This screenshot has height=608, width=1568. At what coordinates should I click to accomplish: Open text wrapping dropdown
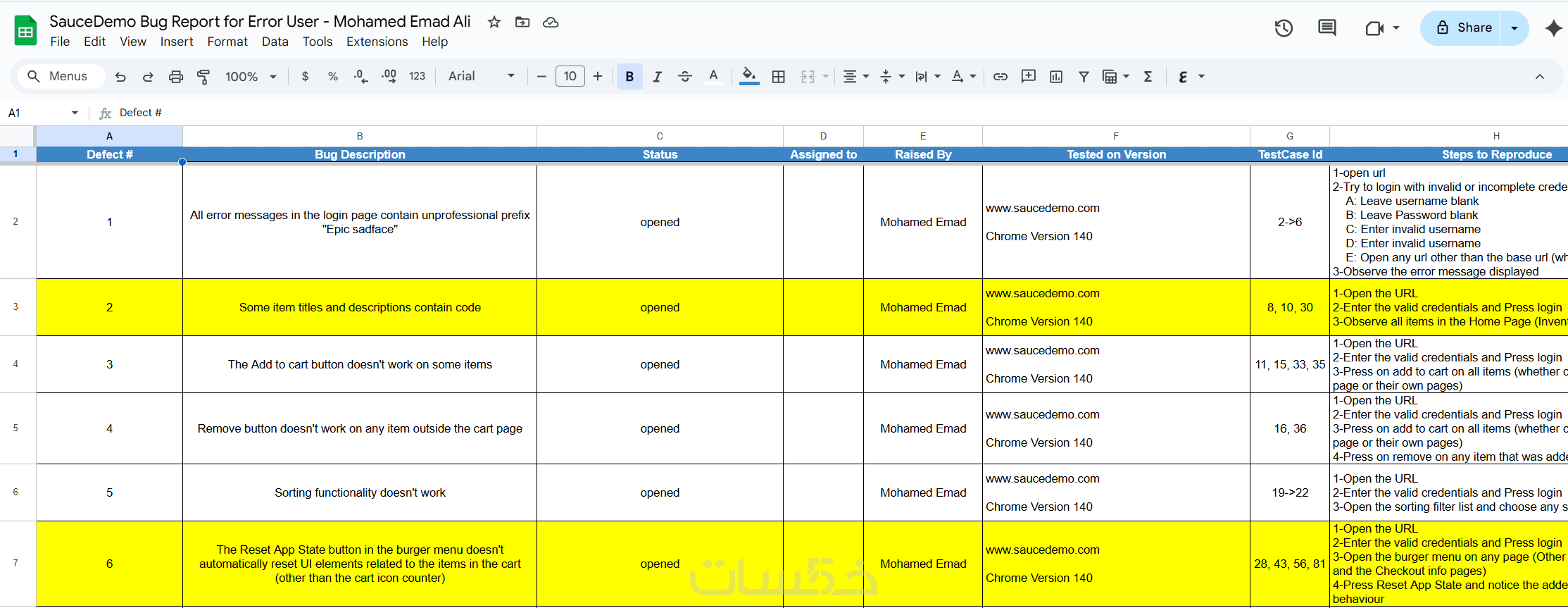(x=928, y=77)
